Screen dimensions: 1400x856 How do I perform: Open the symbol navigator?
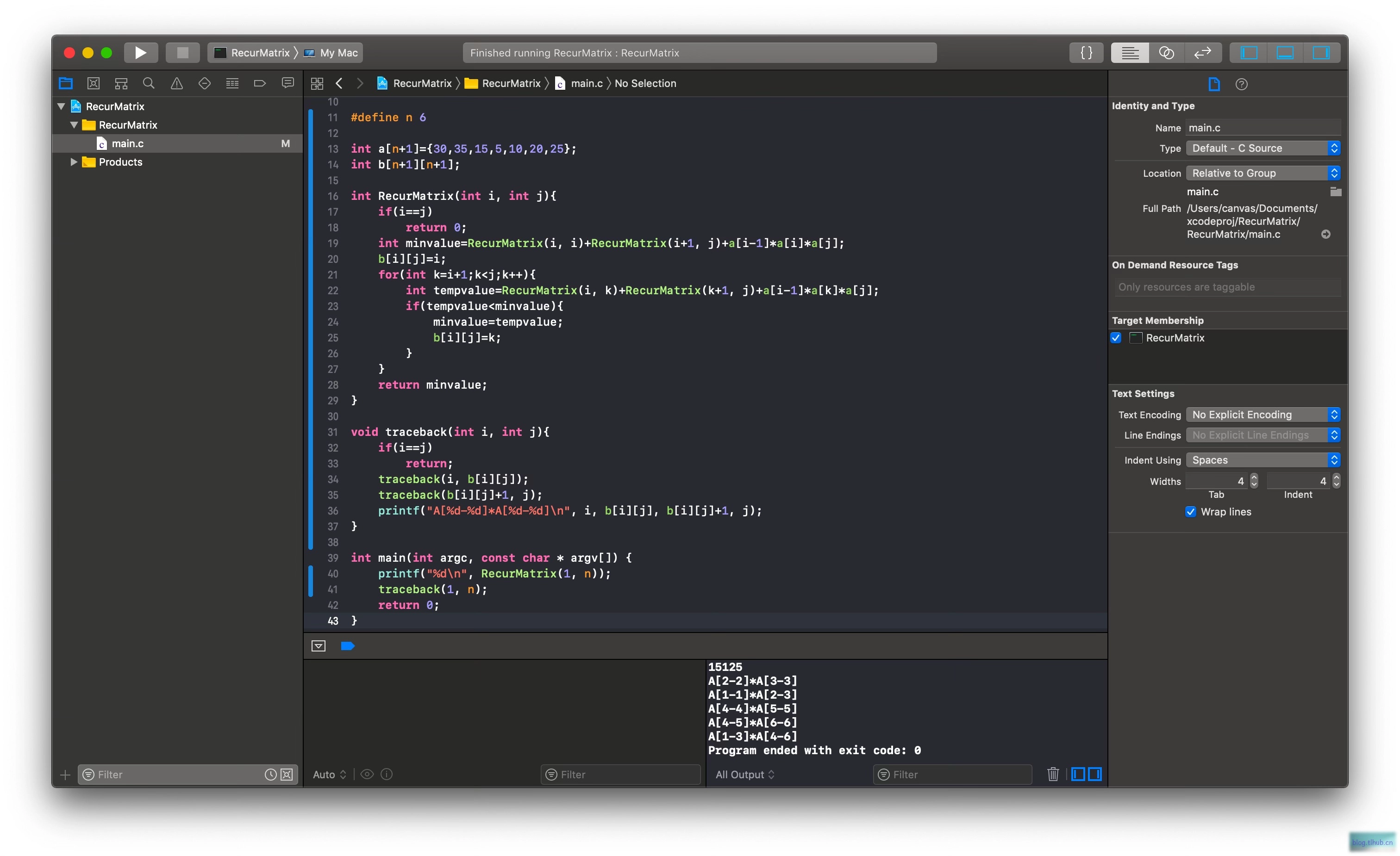[x=121, y=83]
